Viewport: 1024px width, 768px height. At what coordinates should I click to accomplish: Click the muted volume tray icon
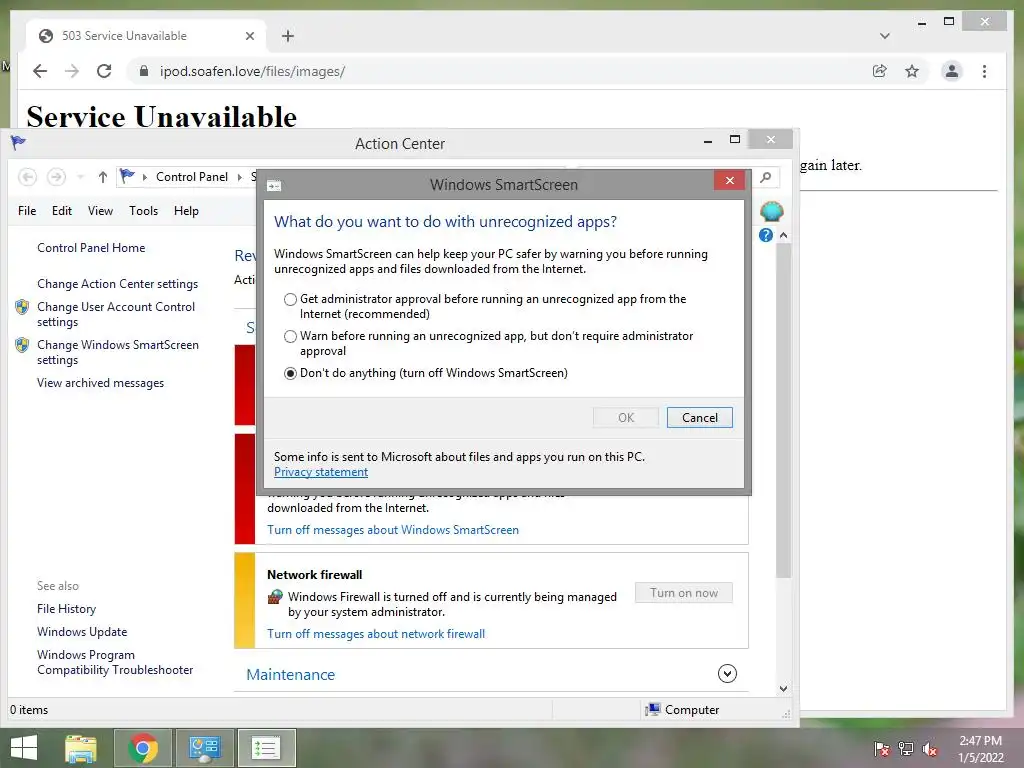point(930,748)
